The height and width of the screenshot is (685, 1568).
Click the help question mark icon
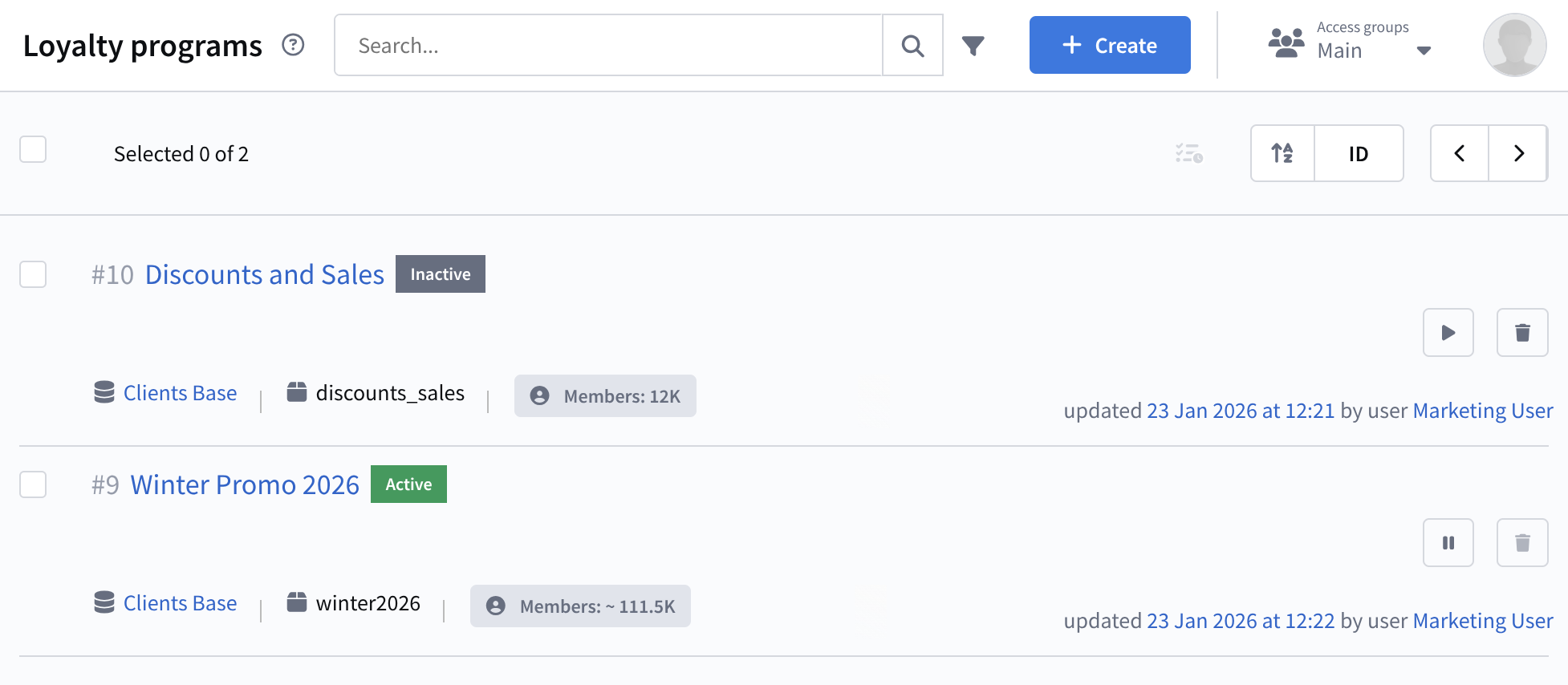(x=293, y=45)
